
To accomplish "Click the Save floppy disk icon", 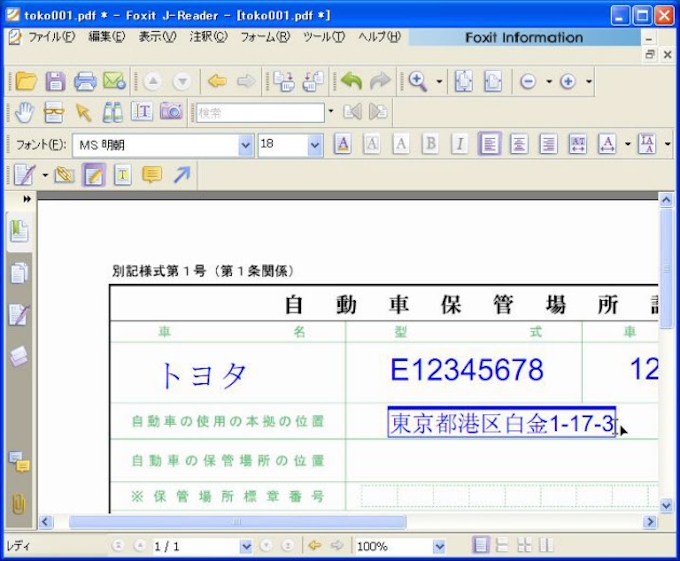I will click(56, 82).
